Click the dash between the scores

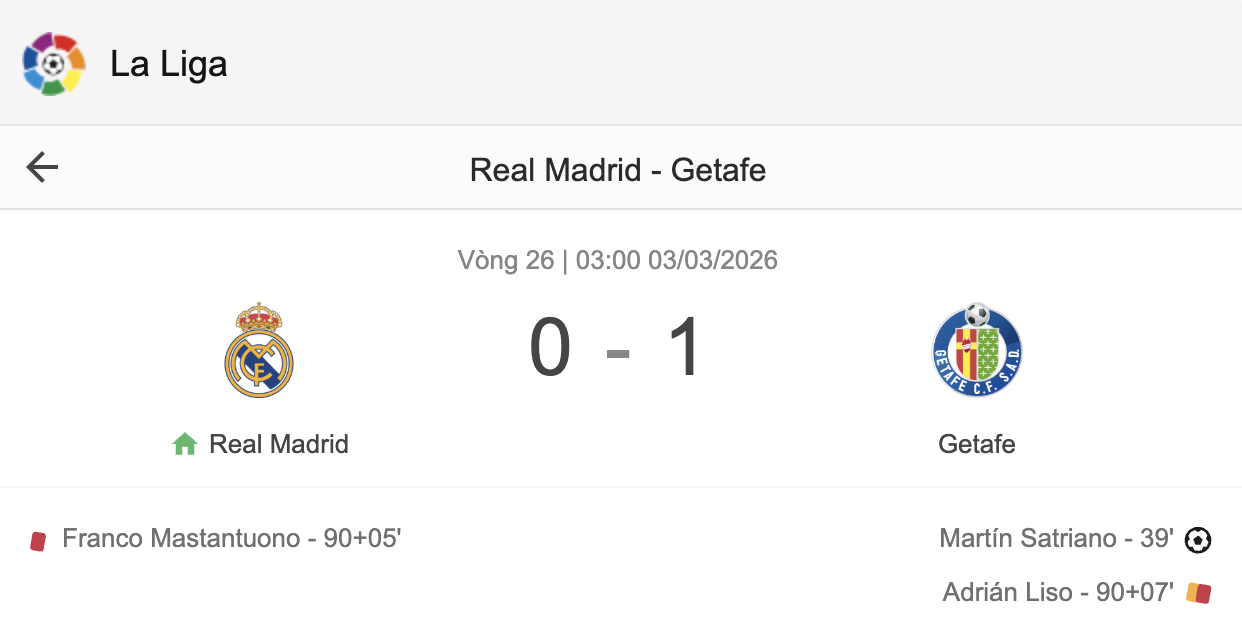pyautogui.click(x=618, y=352)
